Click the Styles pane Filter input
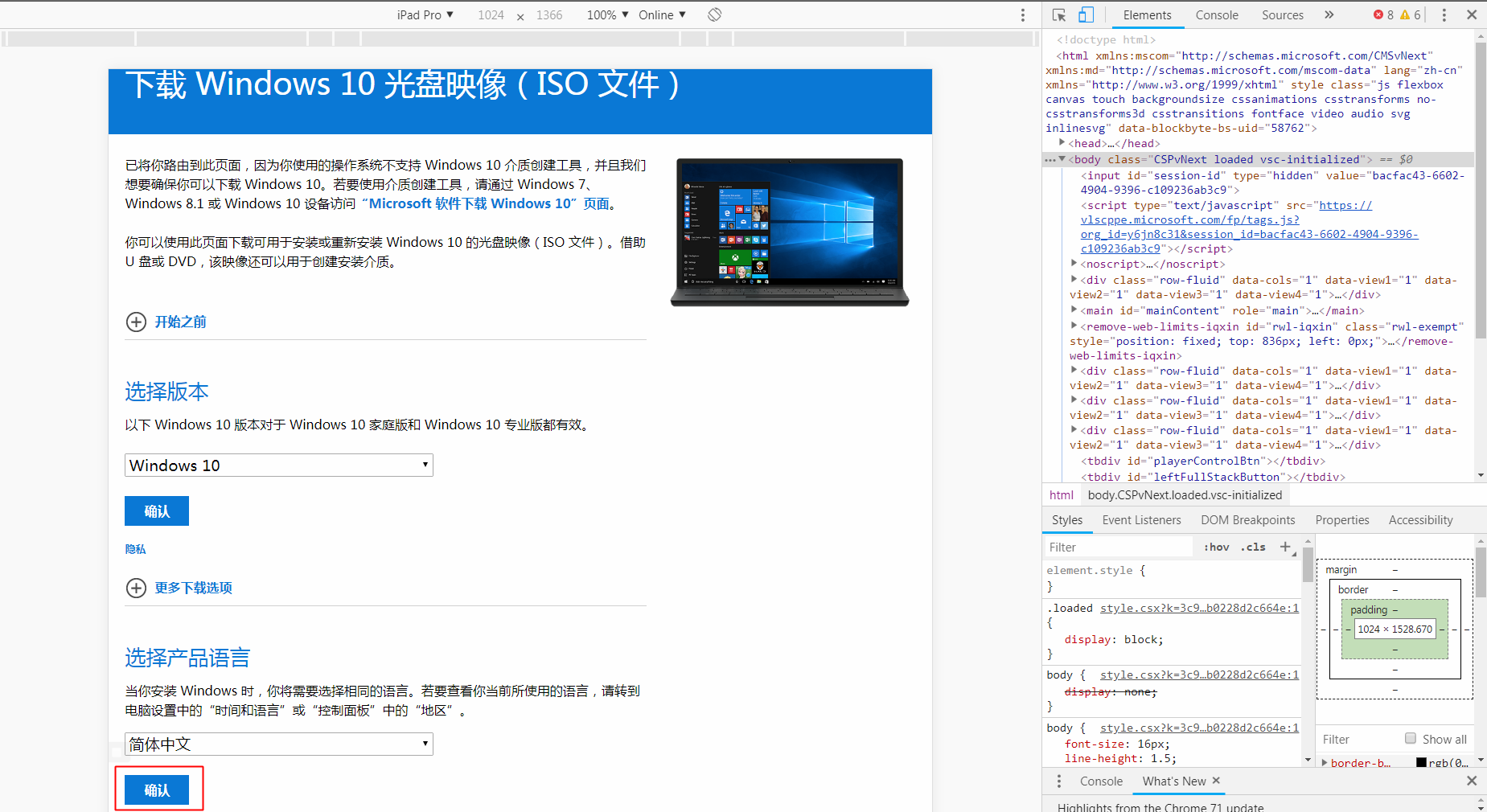This screenshot has height=812, width=1487. point(1119,547)
